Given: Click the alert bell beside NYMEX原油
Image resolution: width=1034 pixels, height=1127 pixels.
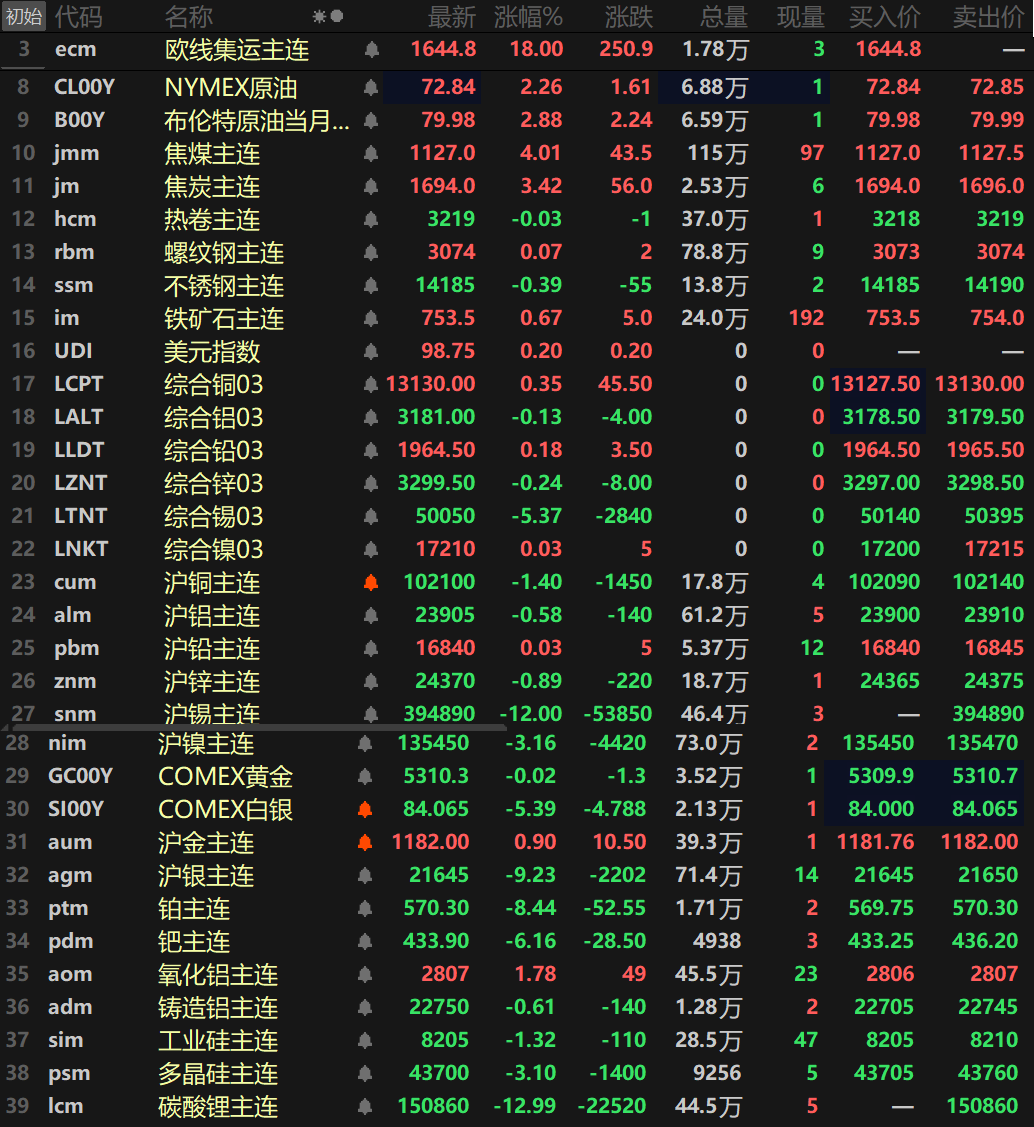Looking at the screenshot, I should point(371,88).
